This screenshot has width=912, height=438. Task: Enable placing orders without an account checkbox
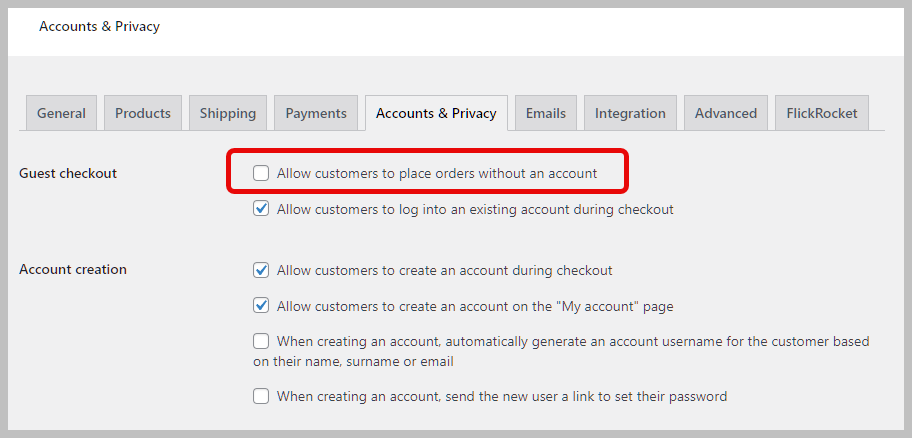pos(261,173)
